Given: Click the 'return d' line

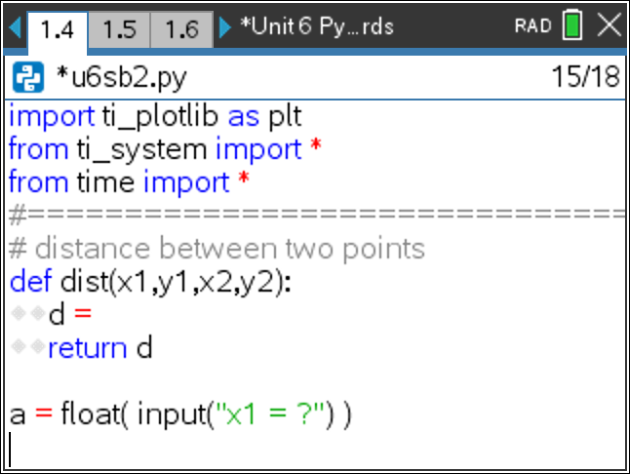Looking at the screenshot, I should [100, 348].
